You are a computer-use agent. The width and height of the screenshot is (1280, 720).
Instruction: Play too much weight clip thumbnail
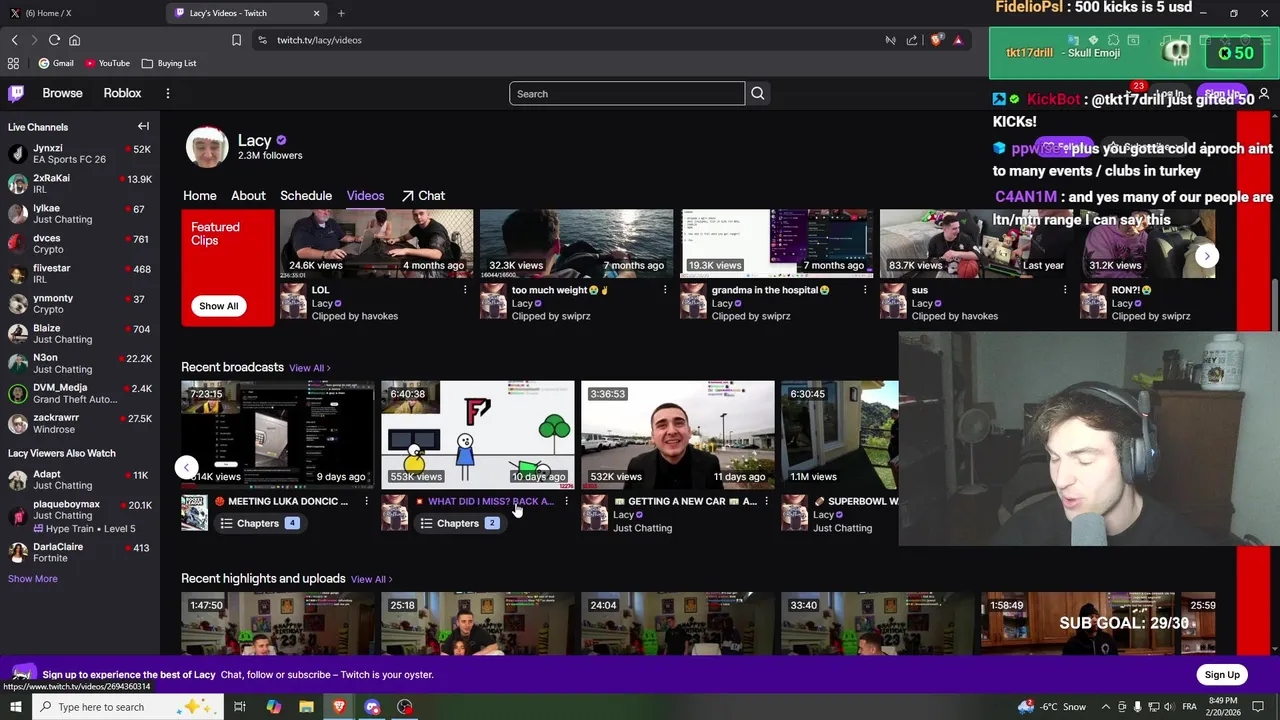tap(577, 243)
